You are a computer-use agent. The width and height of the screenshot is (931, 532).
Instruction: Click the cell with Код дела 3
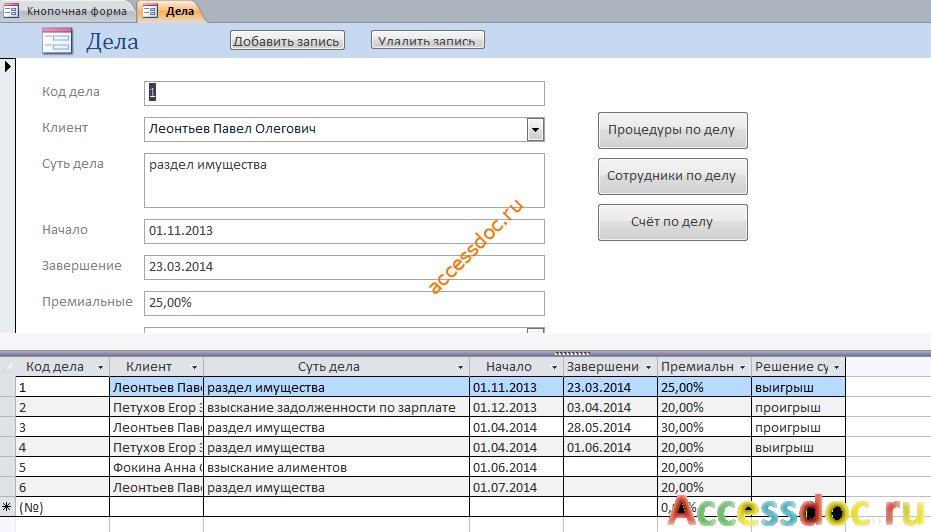[62, 428]
